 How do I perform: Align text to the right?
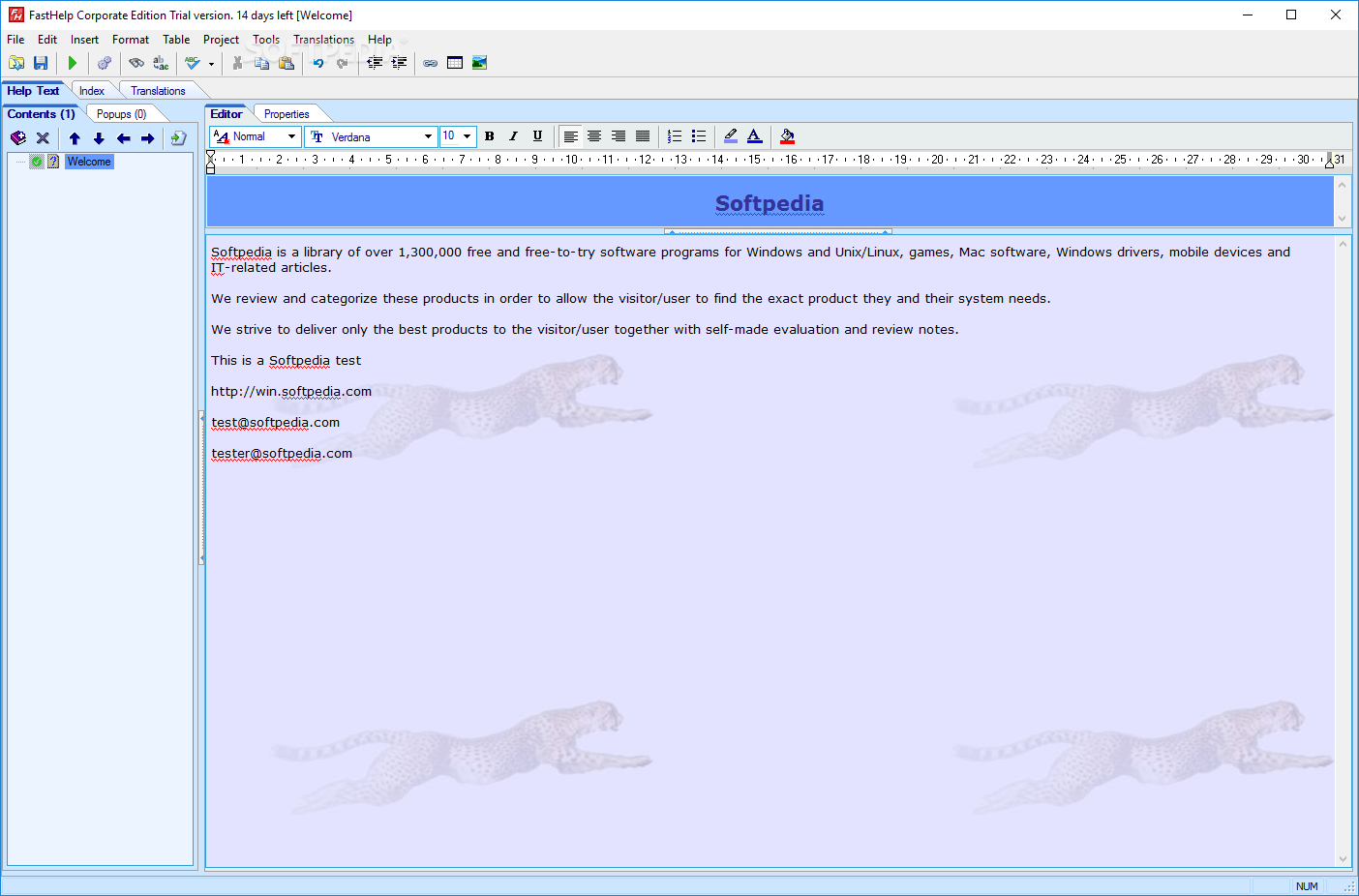(619, 136)
